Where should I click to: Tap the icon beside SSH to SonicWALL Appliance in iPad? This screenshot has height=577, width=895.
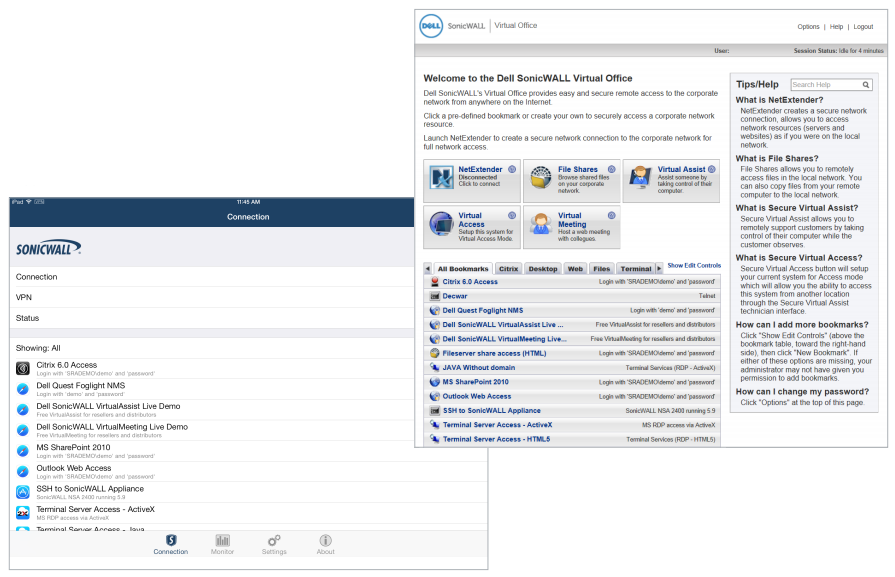coord(23,493)
